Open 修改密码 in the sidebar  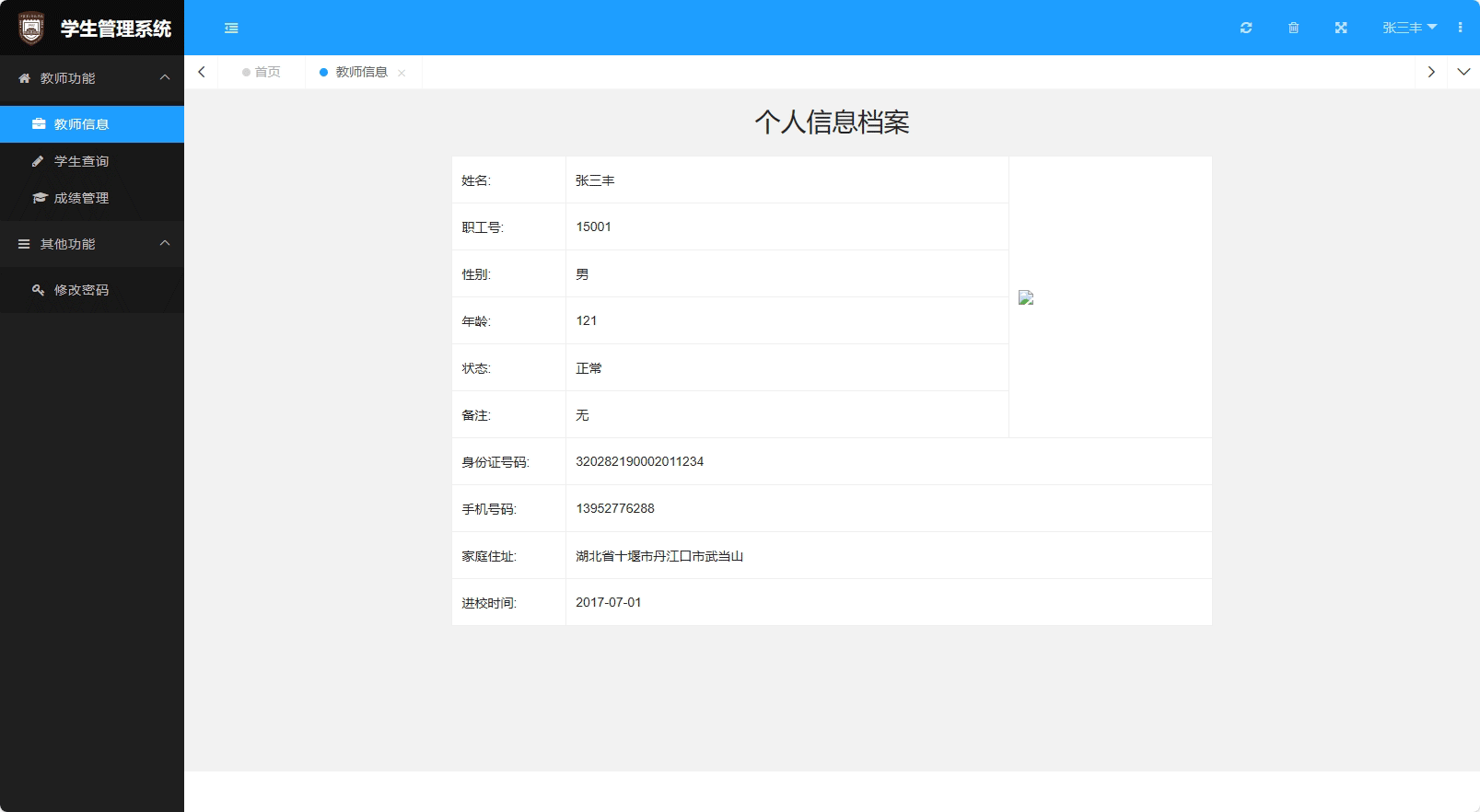coord(92,290)
